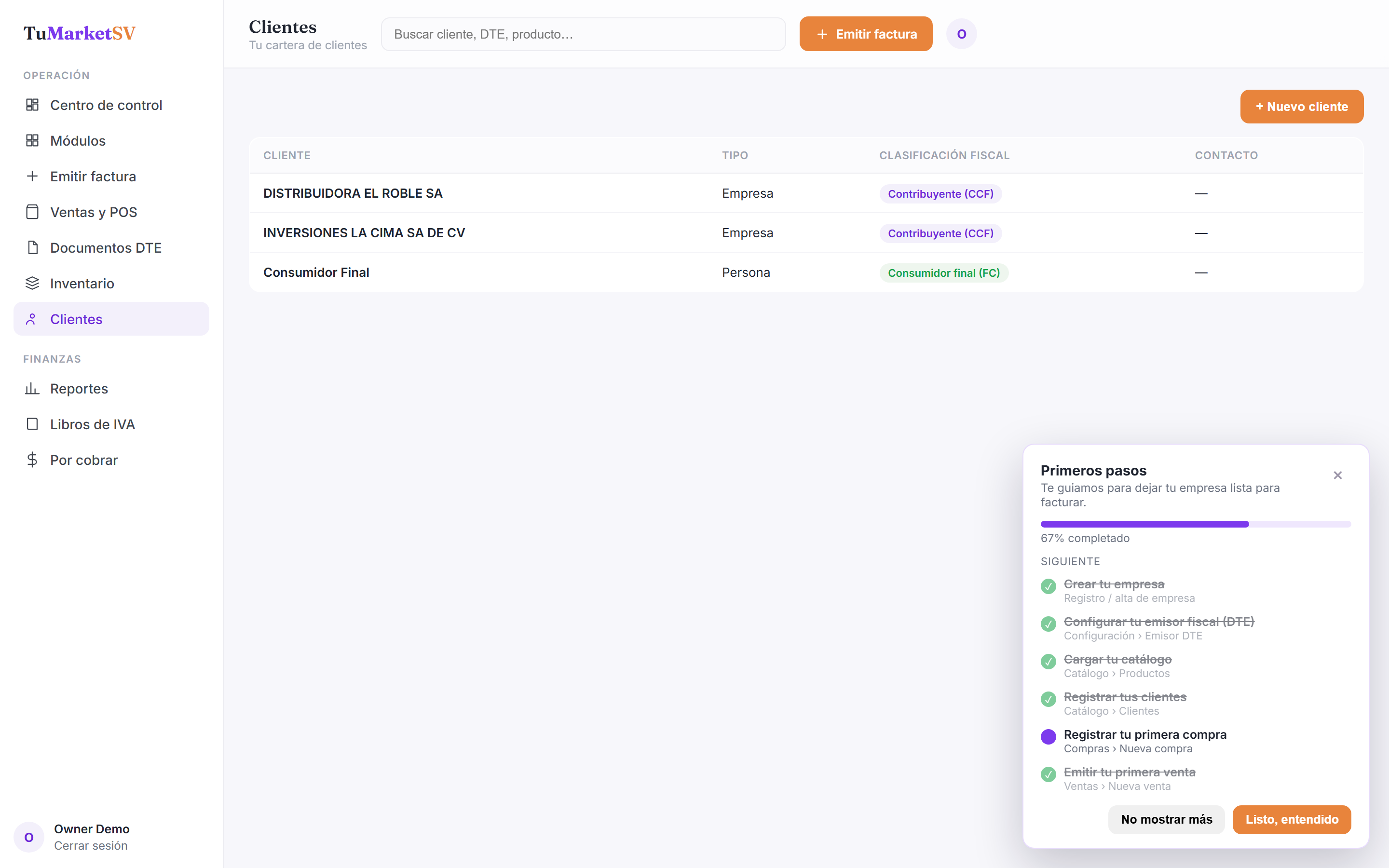Close the Primeros pasos panel
Viewport: 1389px width, 868px height.
pyautogui.click(x=1337, y=475)
